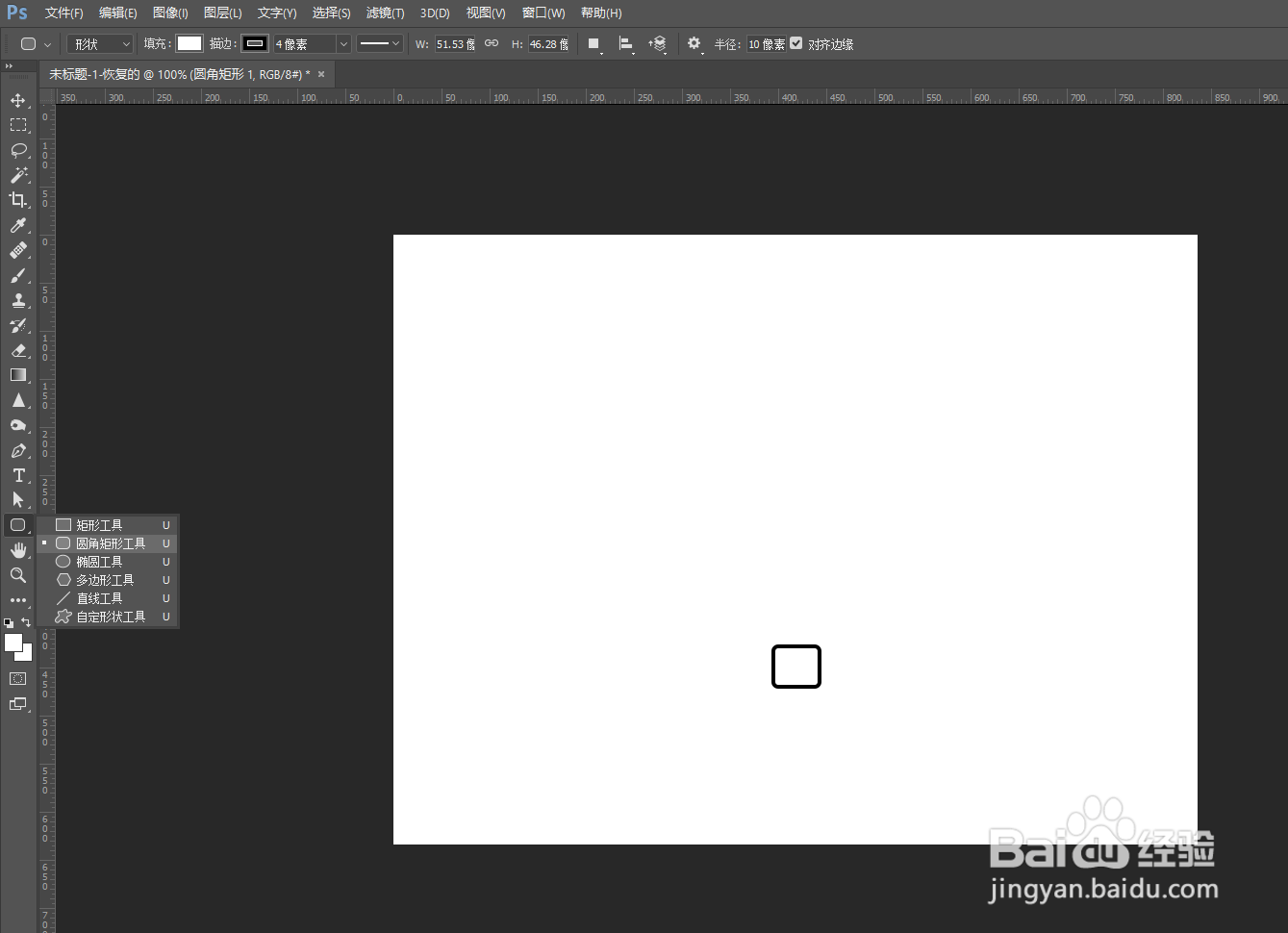
Task: Open the 窗口(W) menu
Action: point(543,13)
